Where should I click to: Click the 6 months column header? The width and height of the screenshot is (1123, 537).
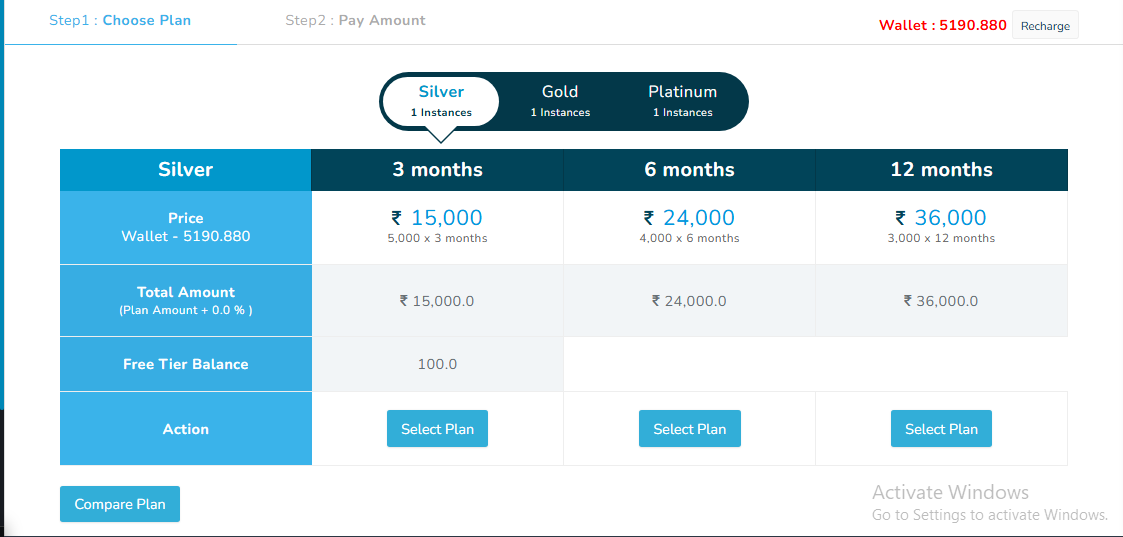690,170
